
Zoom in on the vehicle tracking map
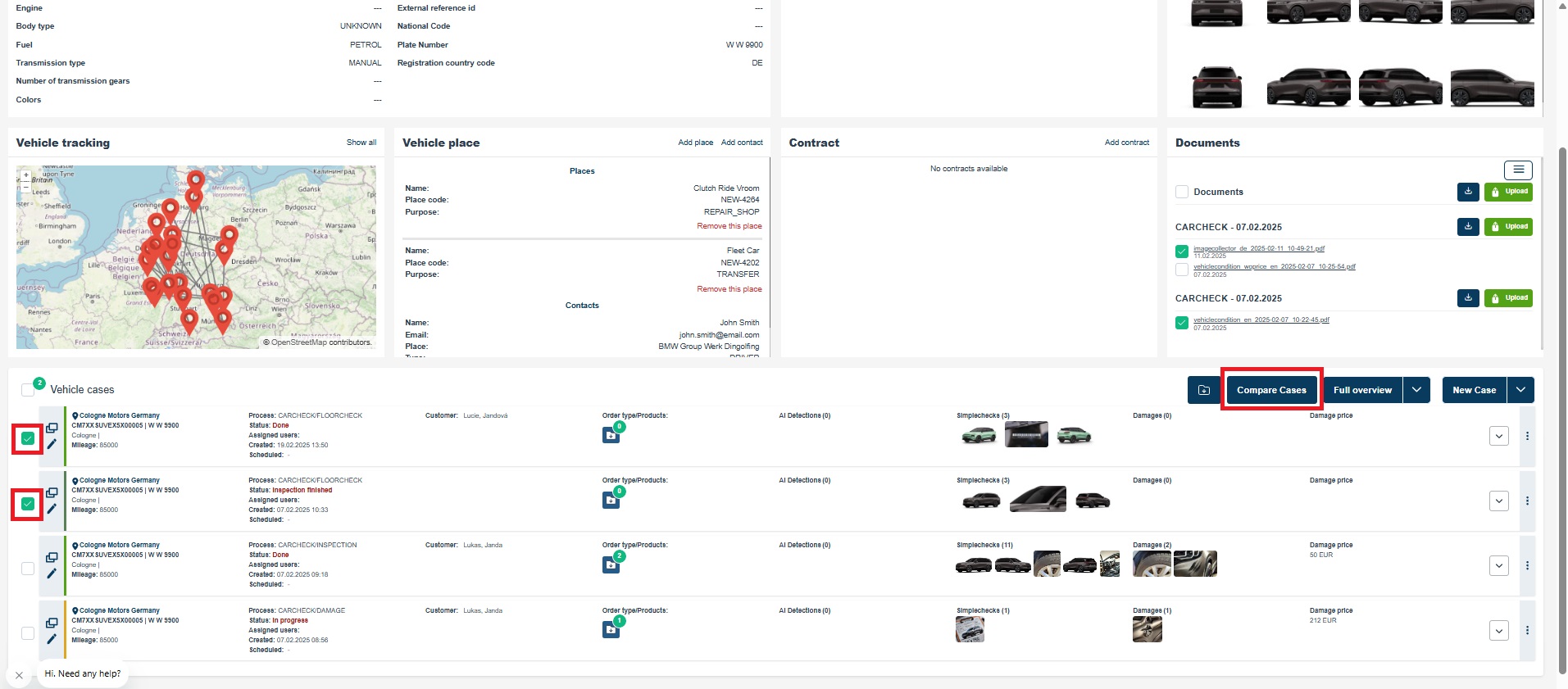click(26, 175)
